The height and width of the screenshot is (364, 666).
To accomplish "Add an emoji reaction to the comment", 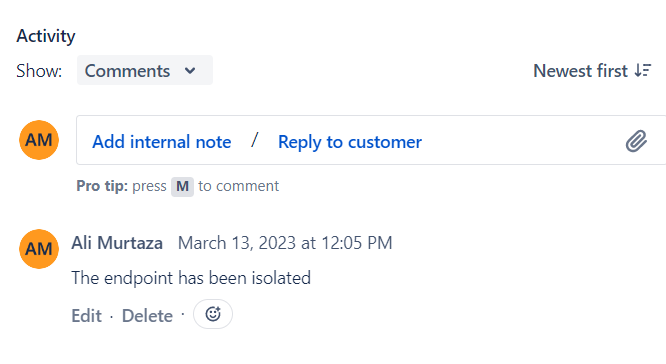I will point(213,314).
